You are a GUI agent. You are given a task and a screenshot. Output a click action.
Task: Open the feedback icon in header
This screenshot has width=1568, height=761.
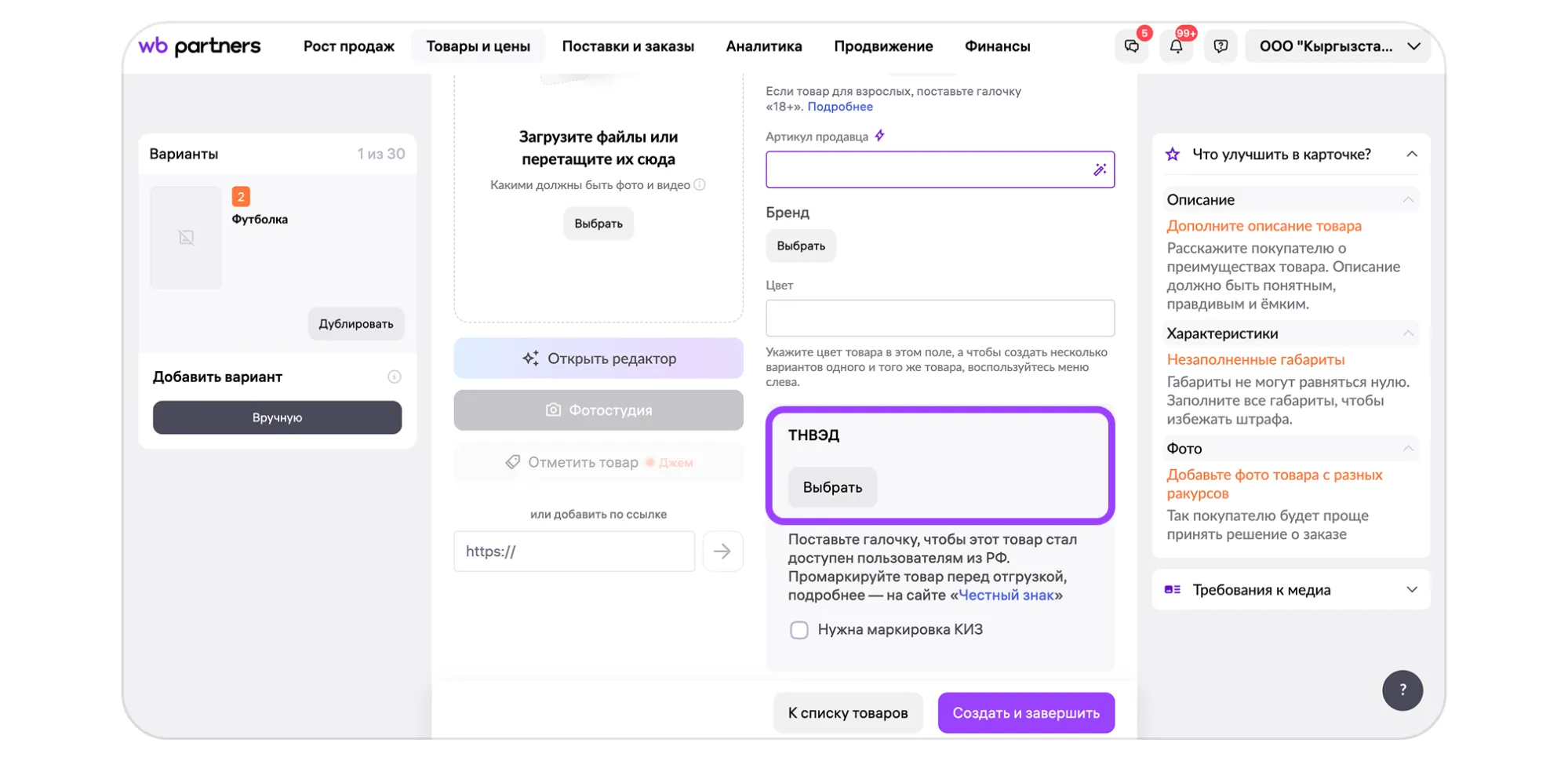[1221, 46]
